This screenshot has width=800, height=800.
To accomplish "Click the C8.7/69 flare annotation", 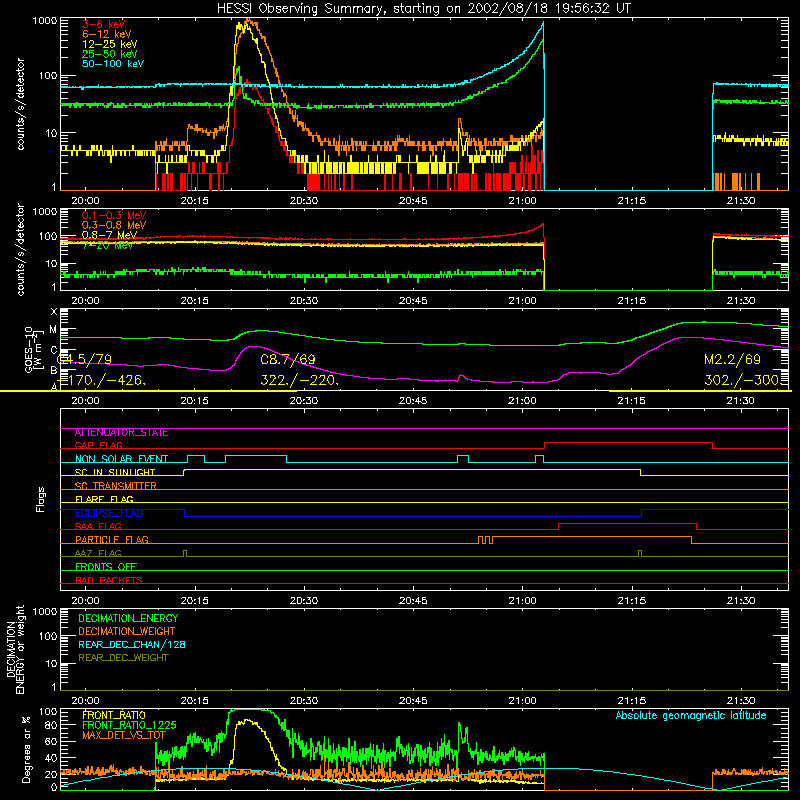I will coord(288,359).
